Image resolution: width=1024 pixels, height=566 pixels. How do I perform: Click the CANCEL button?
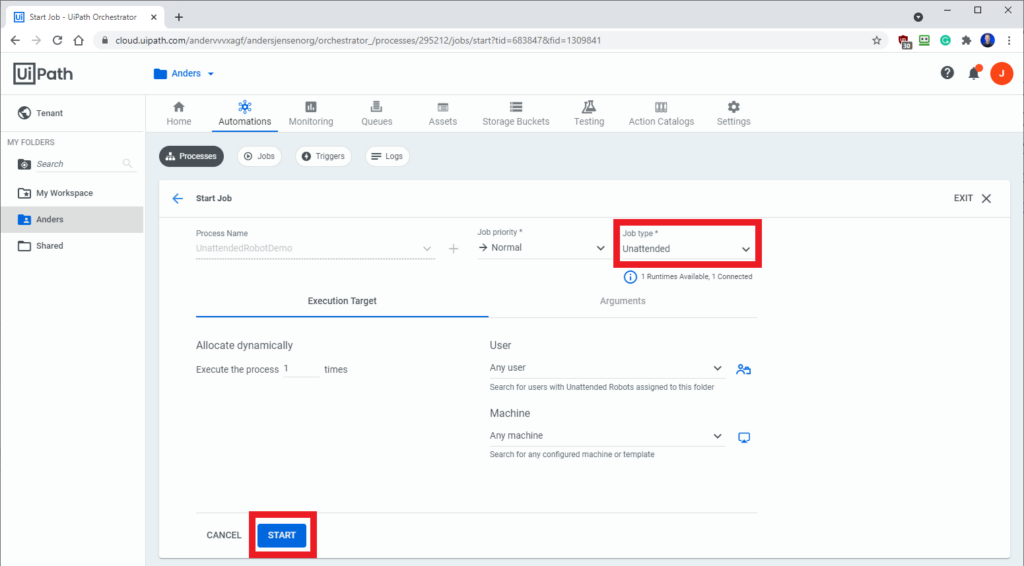click(224, 535)
